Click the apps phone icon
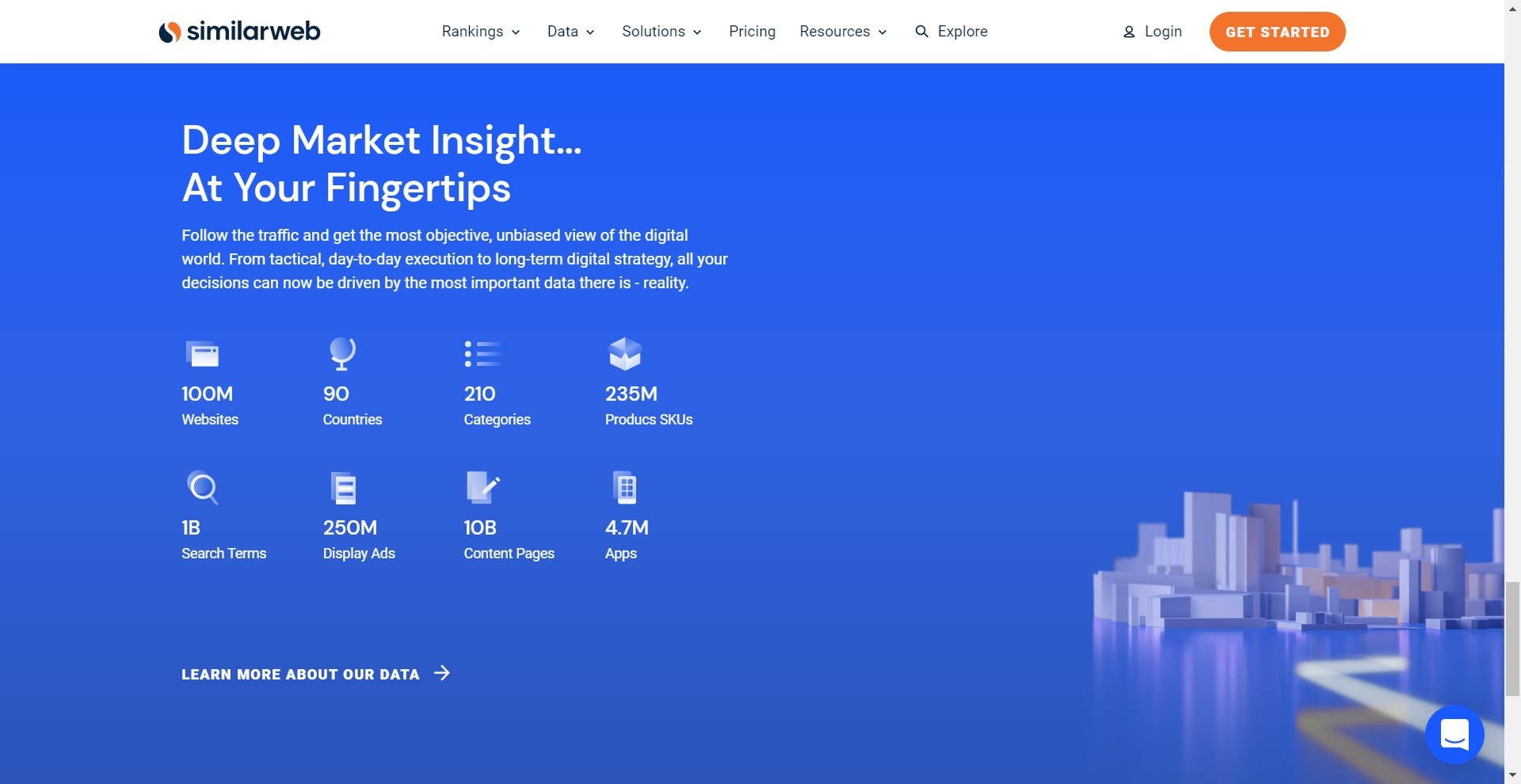The width and height of the screenshot is (1521, 784). 625,487
